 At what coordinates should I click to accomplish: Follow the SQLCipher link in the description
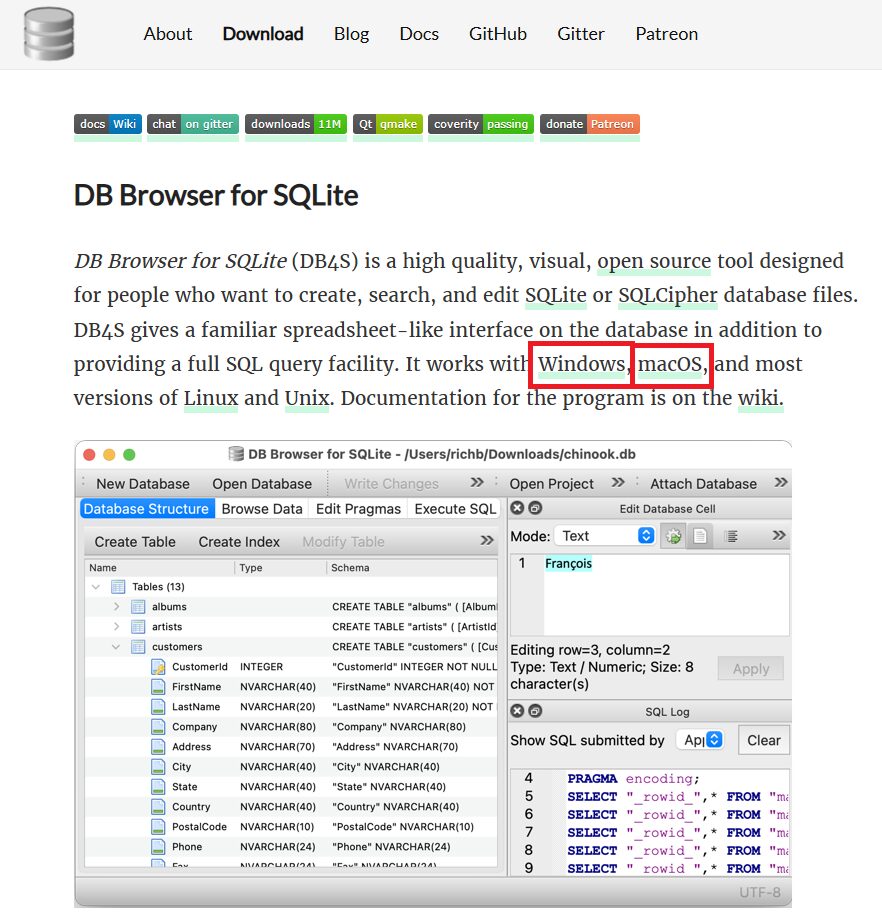(x=668, y=295)
